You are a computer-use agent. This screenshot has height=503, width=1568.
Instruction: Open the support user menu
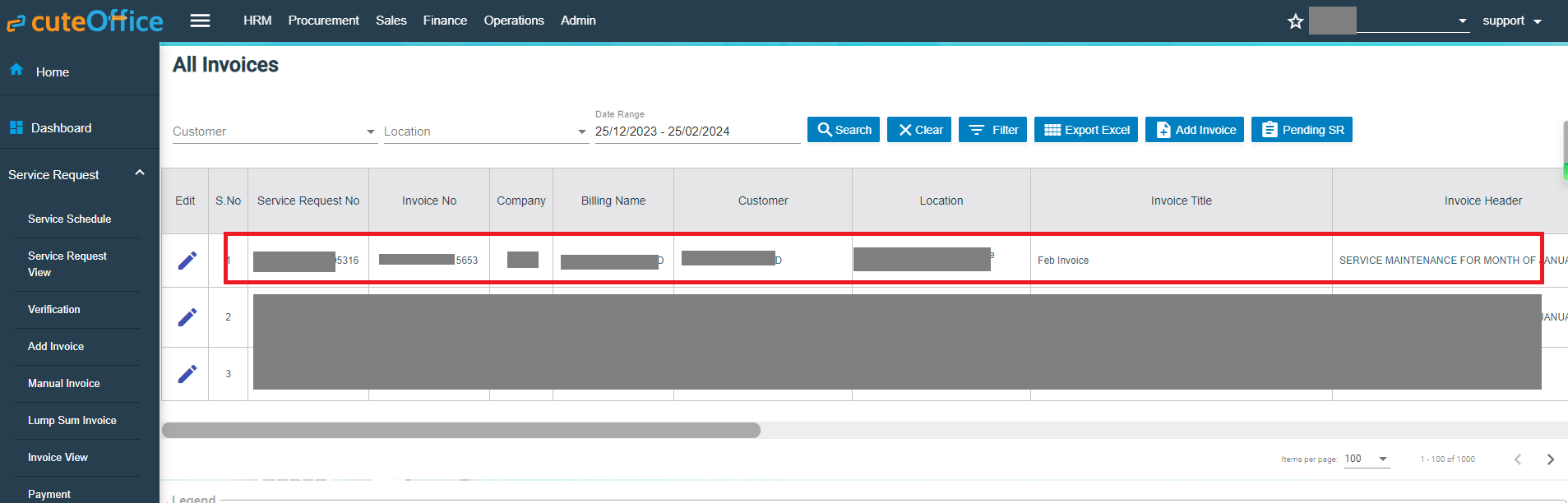coord(1511,21)
